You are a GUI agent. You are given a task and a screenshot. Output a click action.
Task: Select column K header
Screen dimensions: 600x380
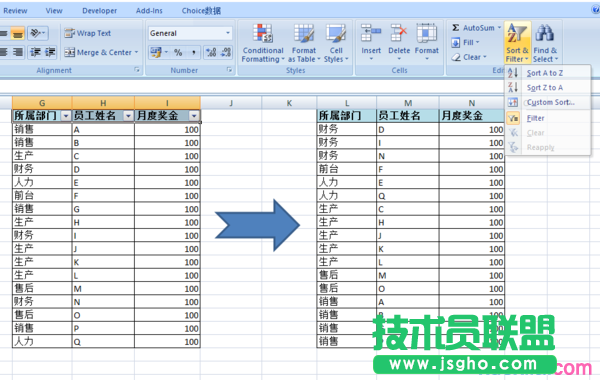[289, 103]
